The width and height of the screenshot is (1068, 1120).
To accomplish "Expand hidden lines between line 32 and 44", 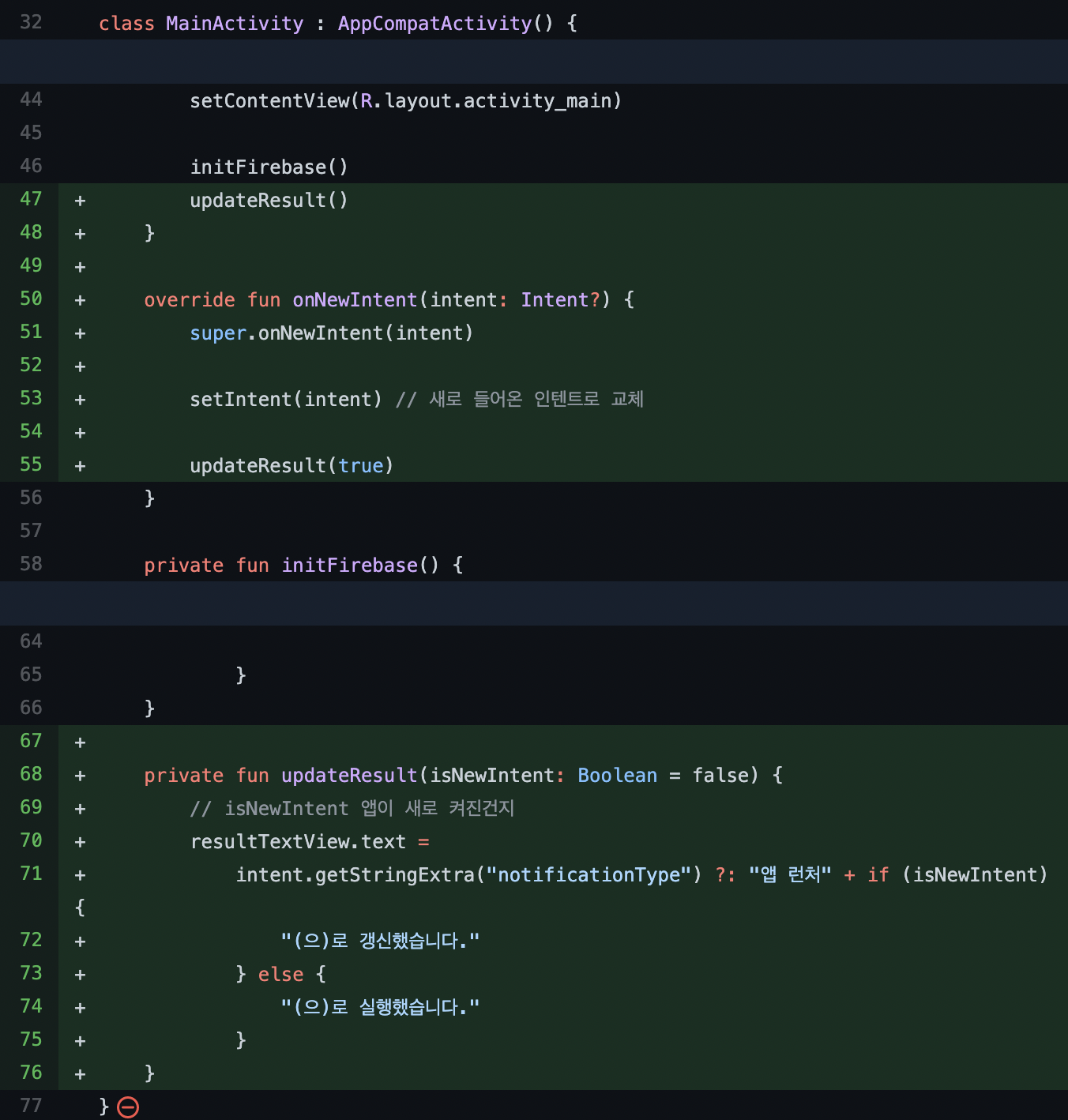I will pyautogui.click(x=534, y=62).
